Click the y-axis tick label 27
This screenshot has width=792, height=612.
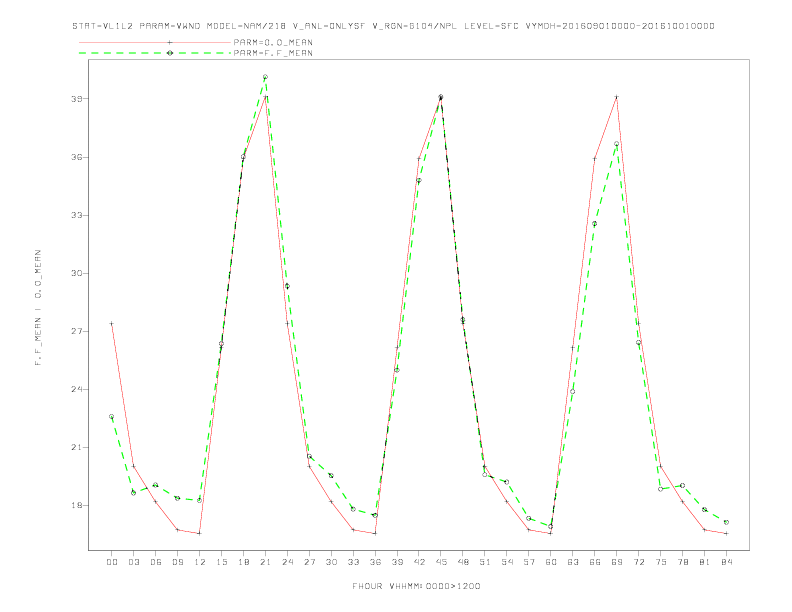76,331
